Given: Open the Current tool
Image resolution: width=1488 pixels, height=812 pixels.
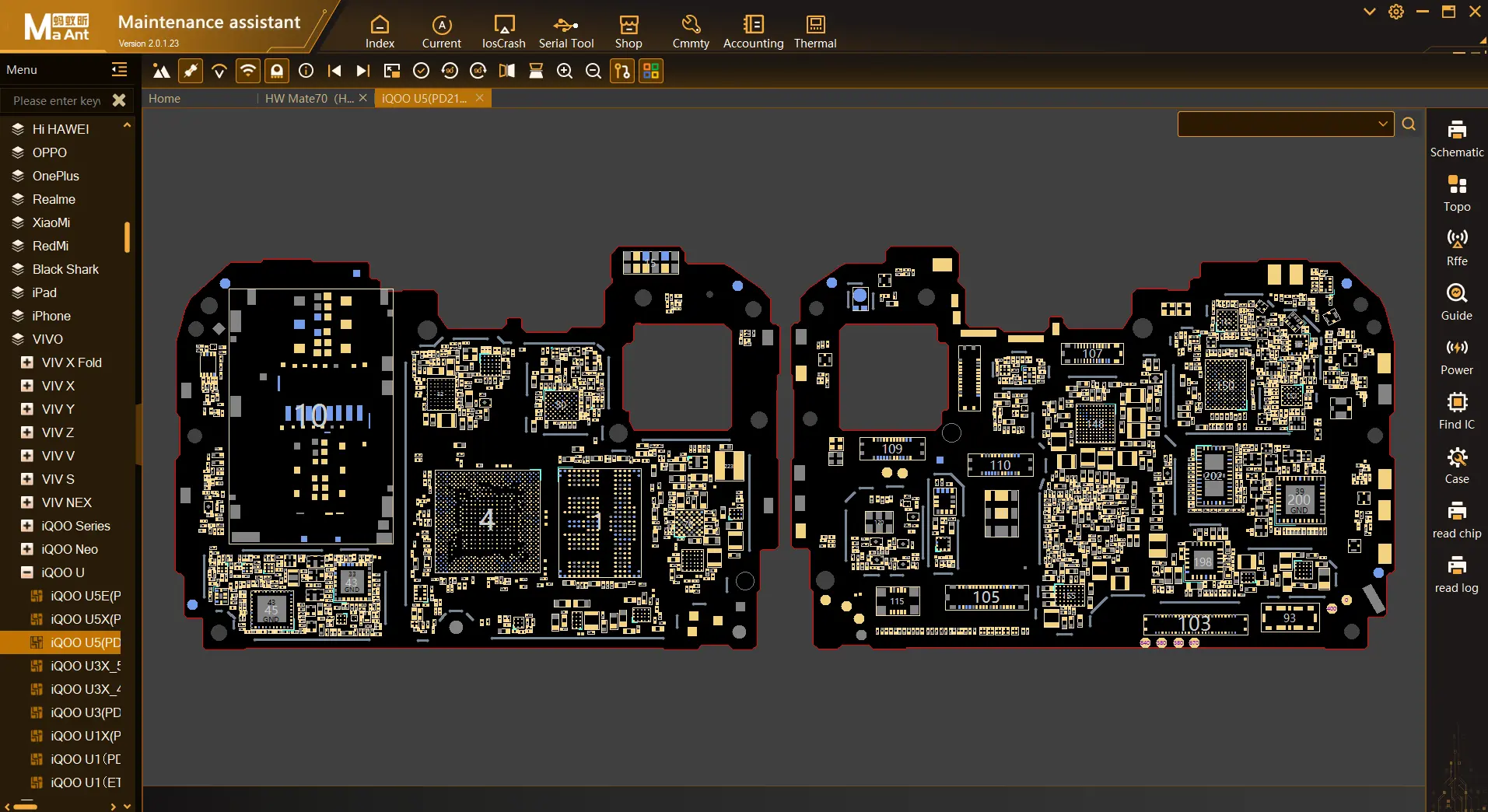Looking at the screenshot, I should (x=442, y=32).
